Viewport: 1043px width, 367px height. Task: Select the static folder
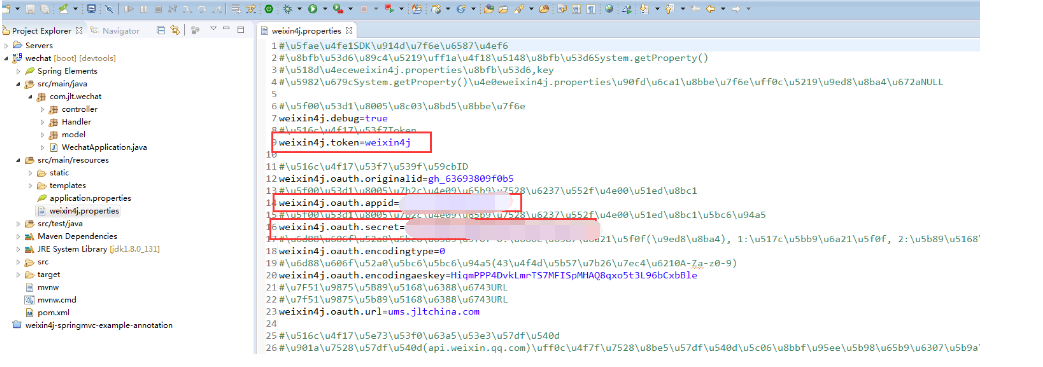point(53,173)
